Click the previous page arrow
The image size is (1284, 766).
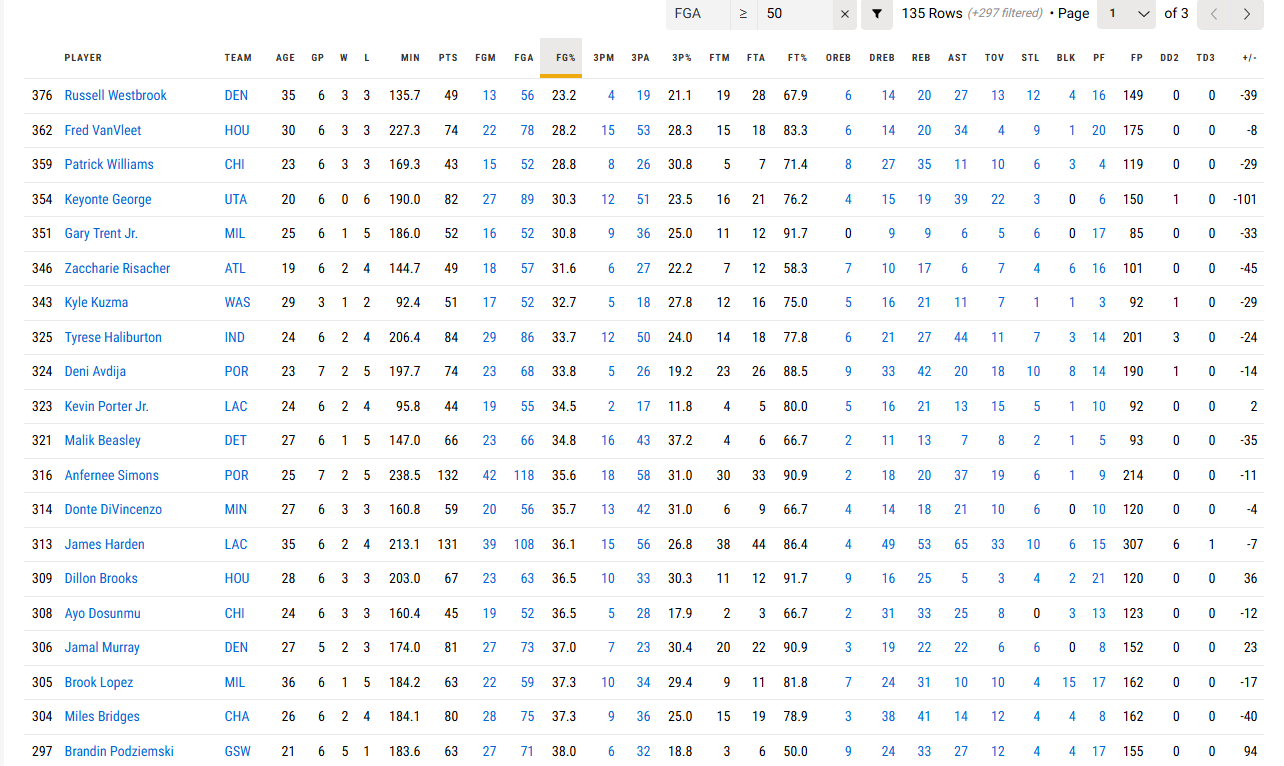coord(1213,14)
